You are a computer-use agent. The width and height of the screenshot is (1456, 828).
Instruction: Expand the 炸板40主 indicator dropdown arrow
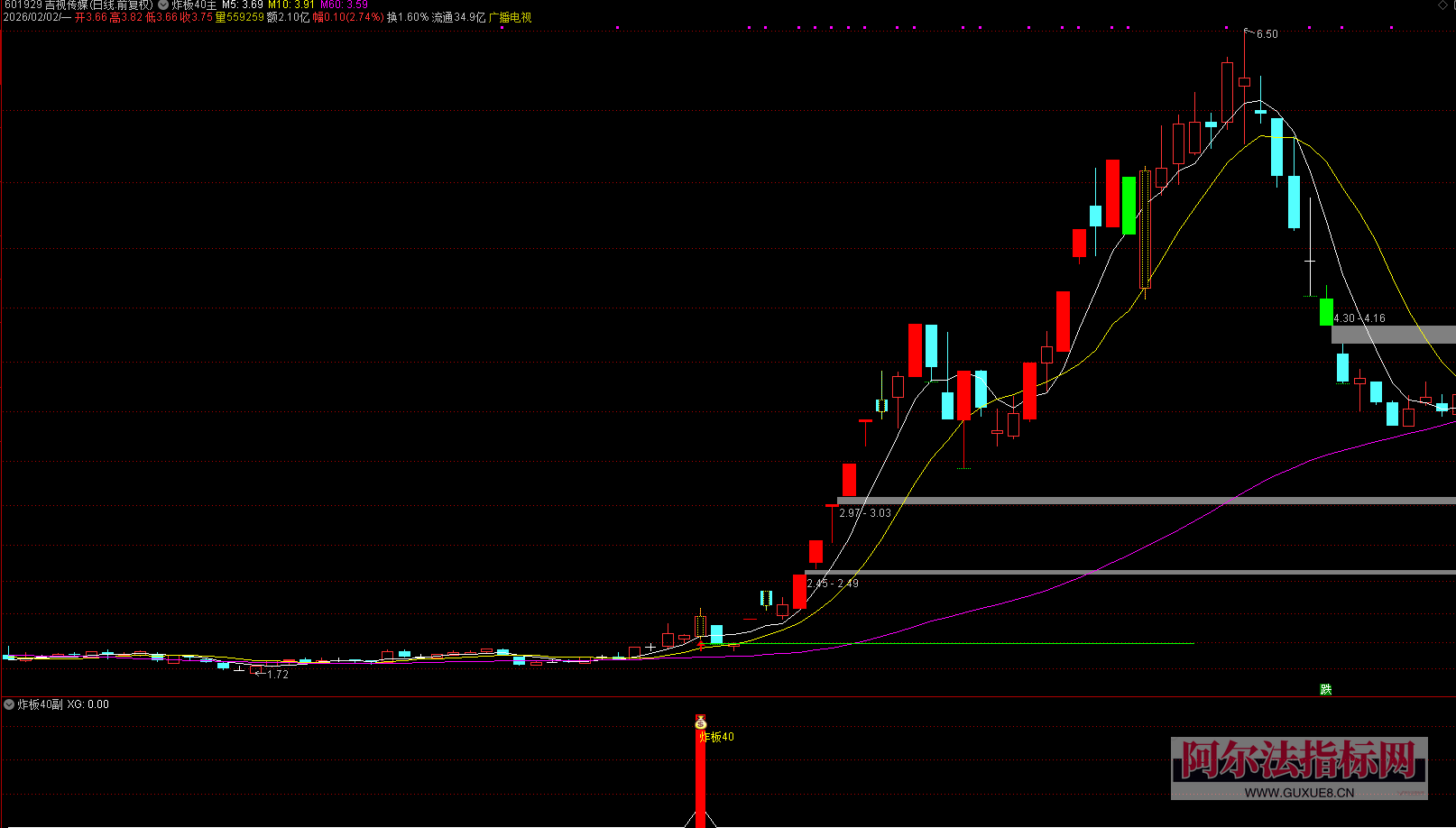point(163,5)
